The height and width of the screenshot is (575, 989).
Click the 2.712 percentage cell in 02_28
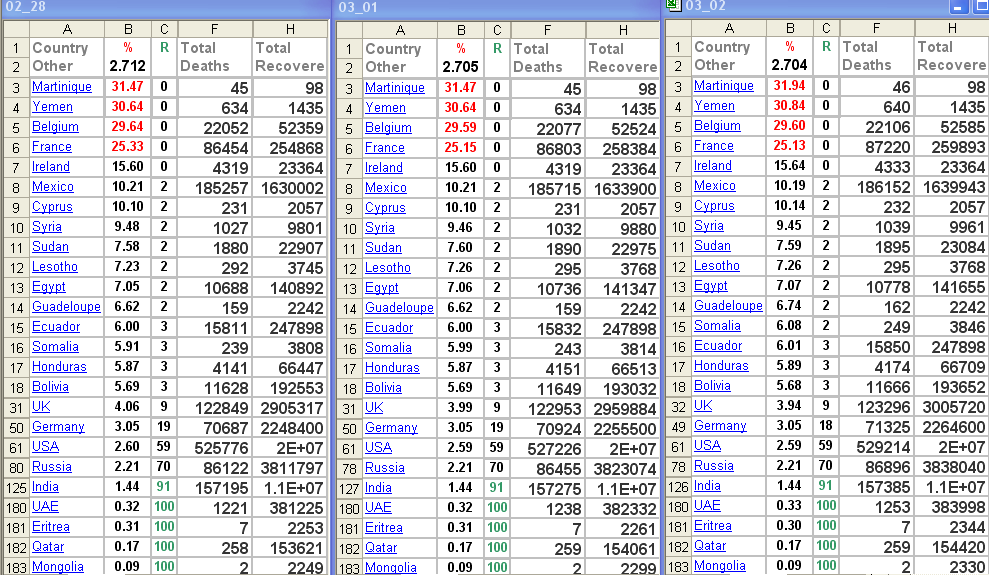tap(127, 66)
